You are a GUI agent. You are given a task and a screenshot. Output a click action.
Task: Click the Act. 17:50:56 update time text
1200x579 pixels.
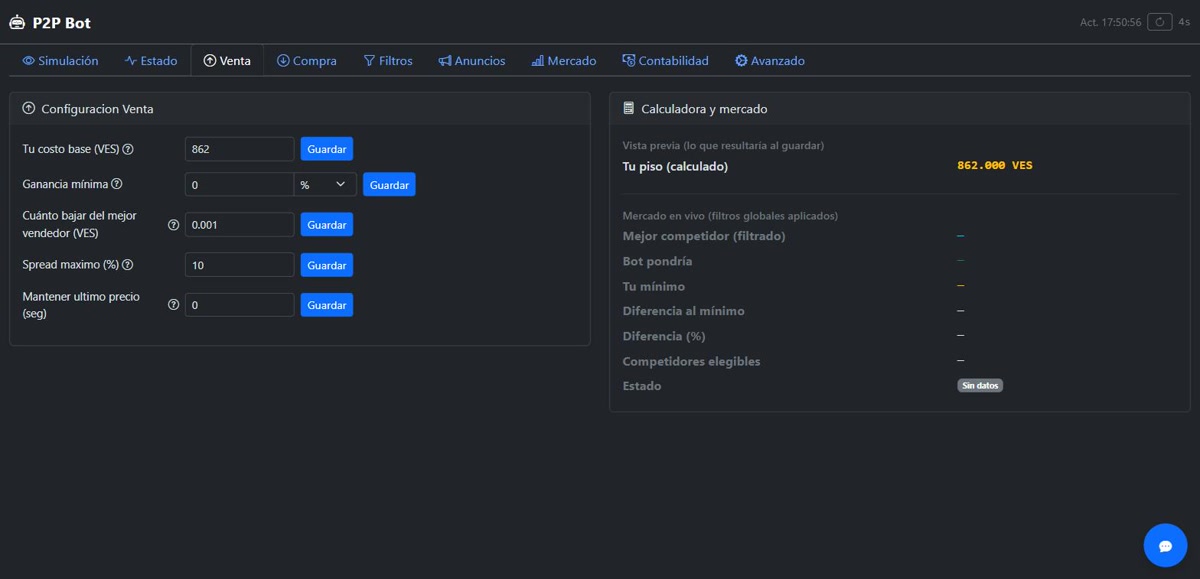click(1110, 22)
